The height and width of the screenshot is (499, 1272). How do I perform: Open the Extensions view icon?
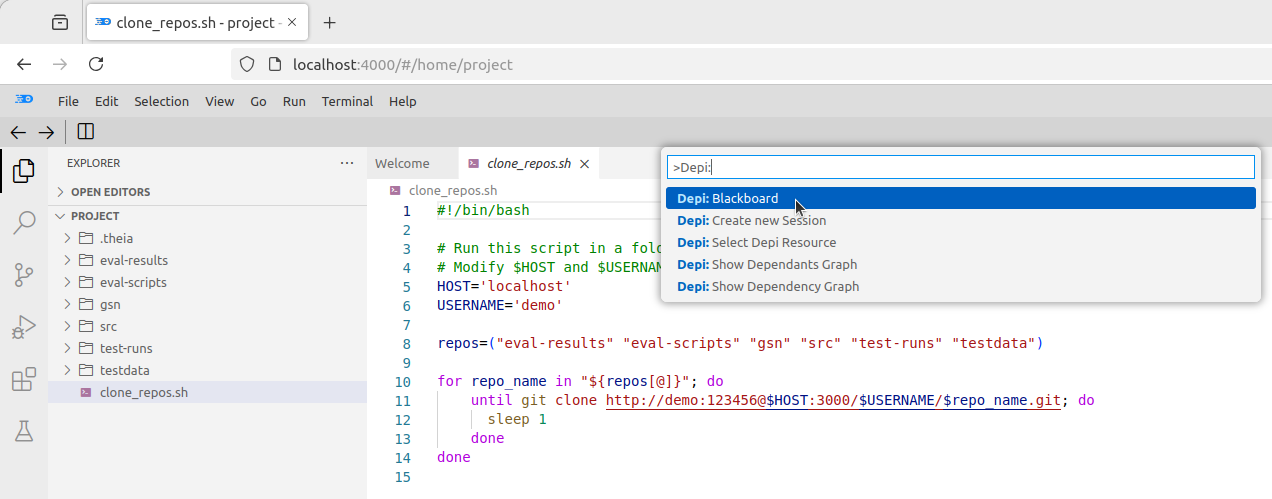(23, 380)
